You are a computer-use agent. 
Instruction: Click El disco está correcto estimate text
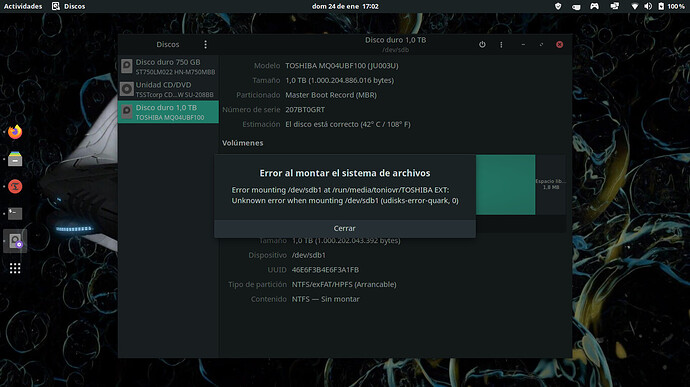tap(348, 124)
